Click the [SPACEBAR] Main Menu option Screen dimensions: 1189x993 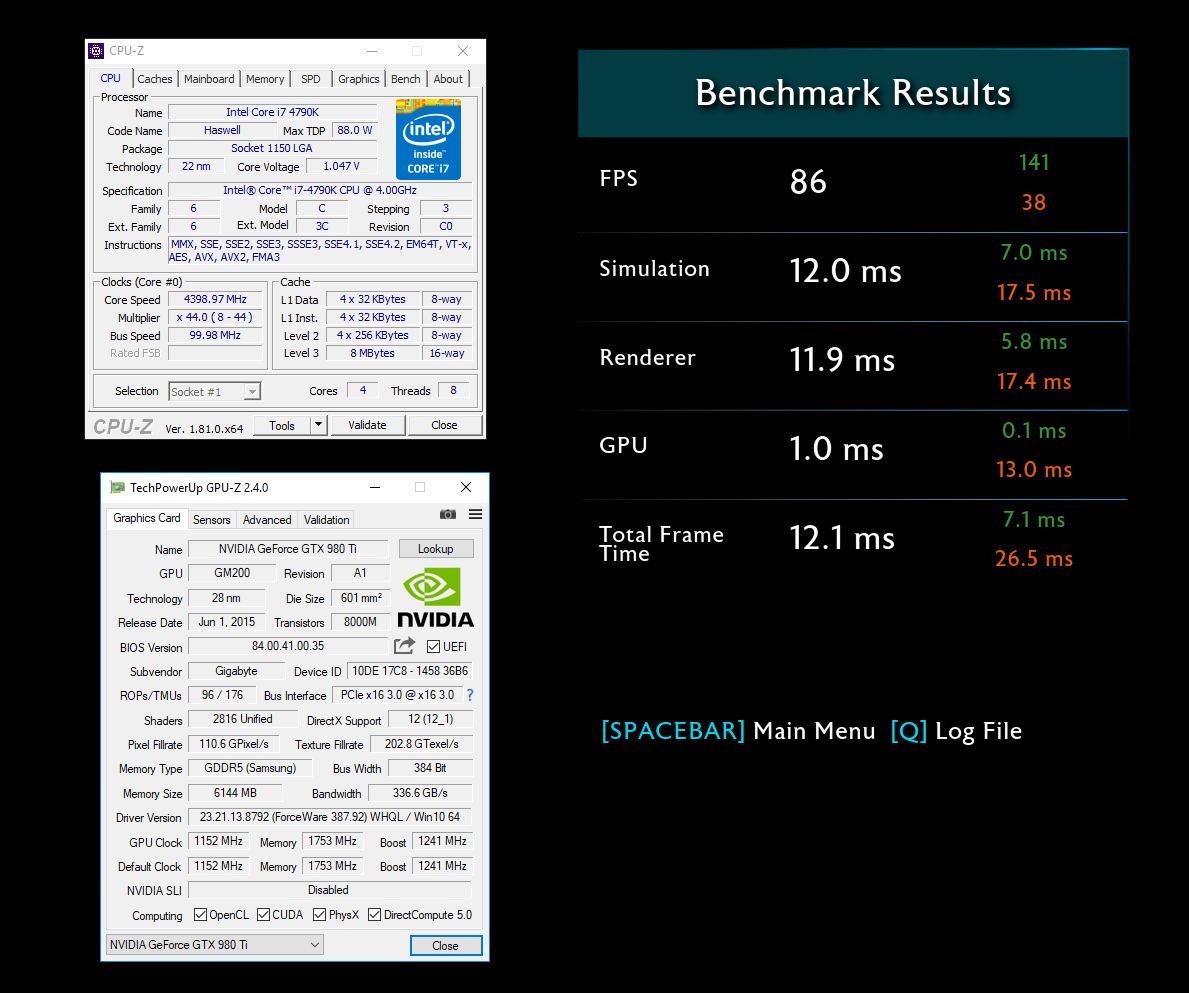tap(738, 731)
